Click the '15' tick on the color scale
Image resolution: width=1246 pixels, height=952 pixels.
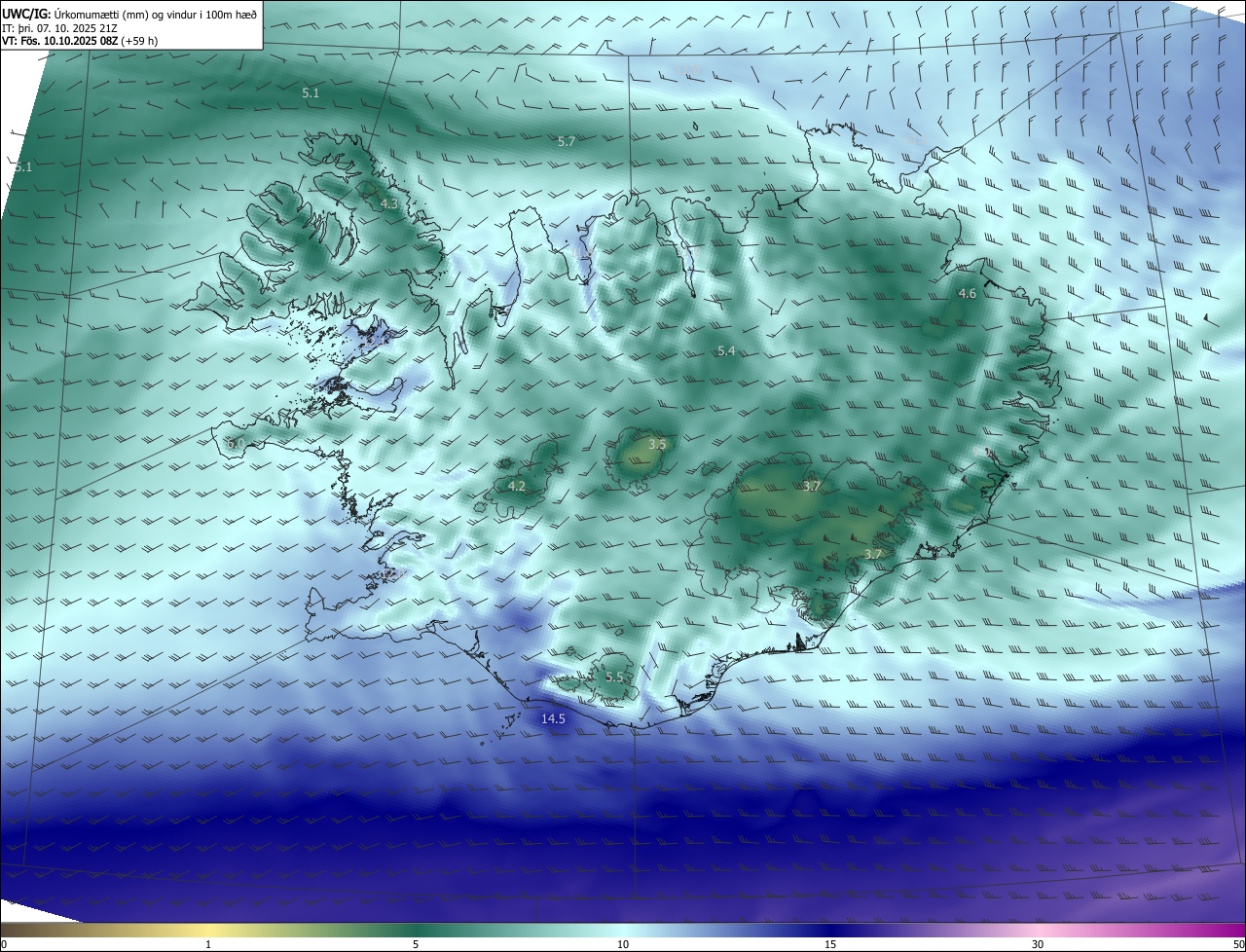(830, 944)
